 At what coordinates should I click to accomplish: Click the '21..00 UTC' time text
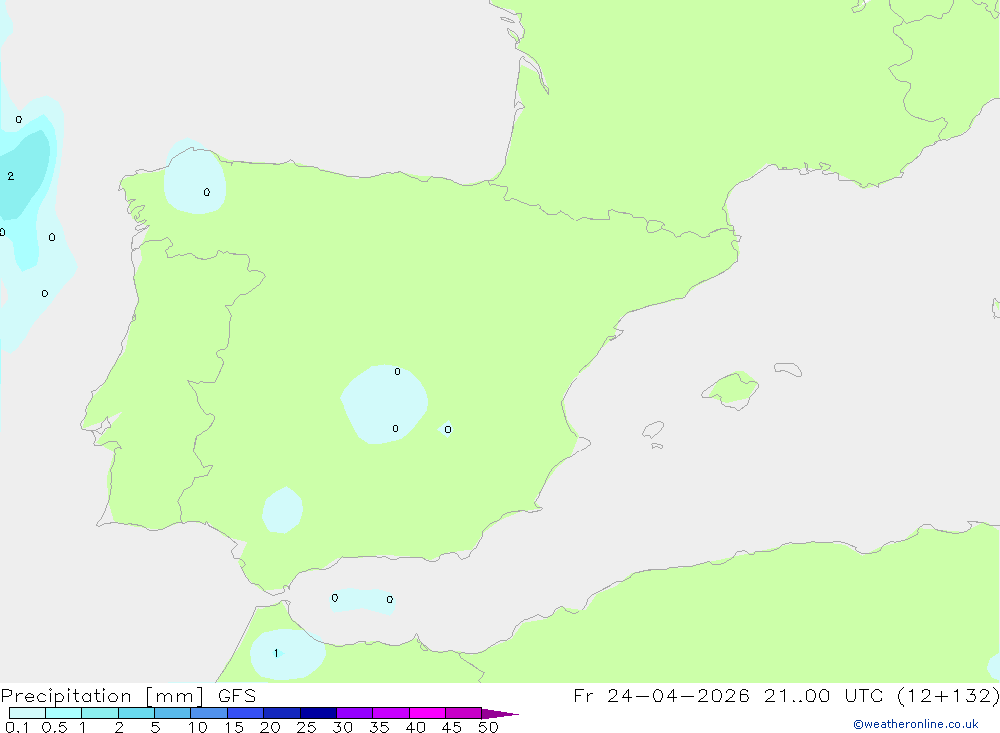823,695
